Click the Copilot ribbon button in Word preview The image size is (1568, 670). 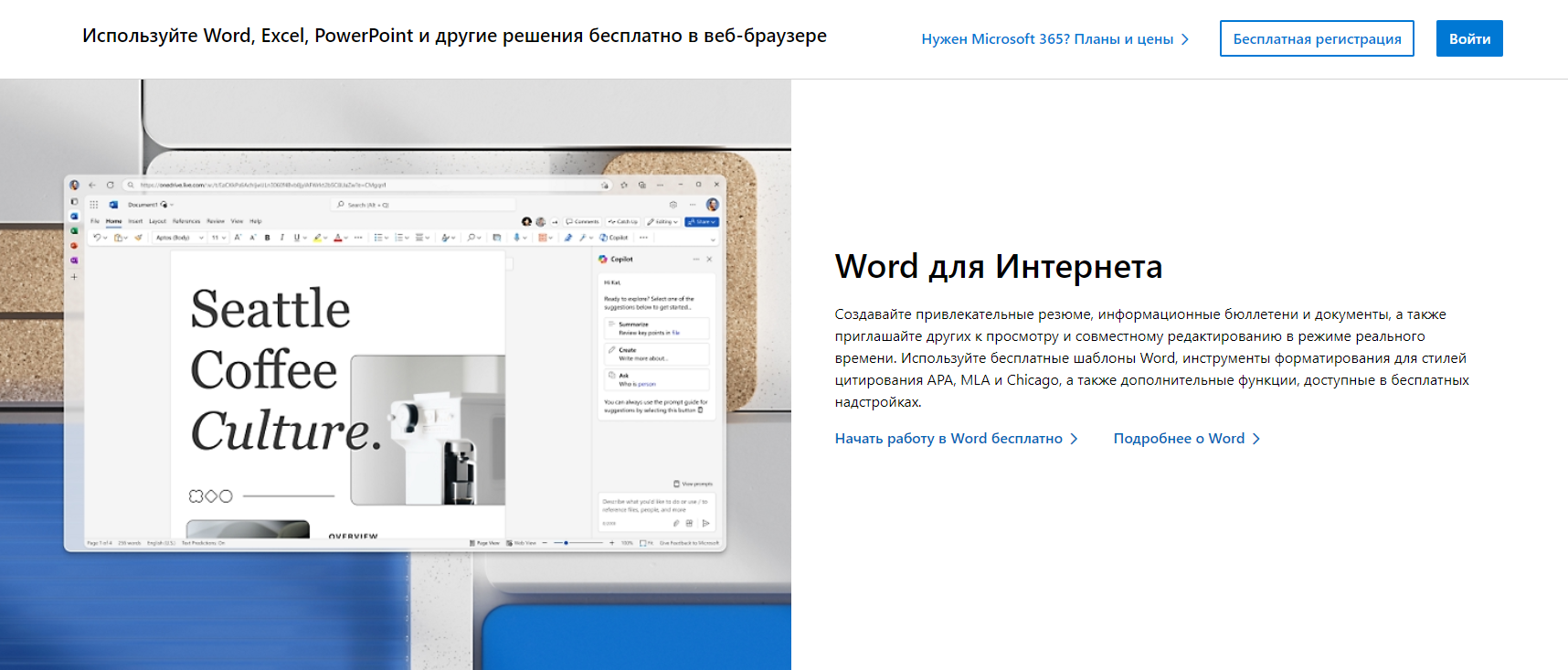[x=613, y=238]
